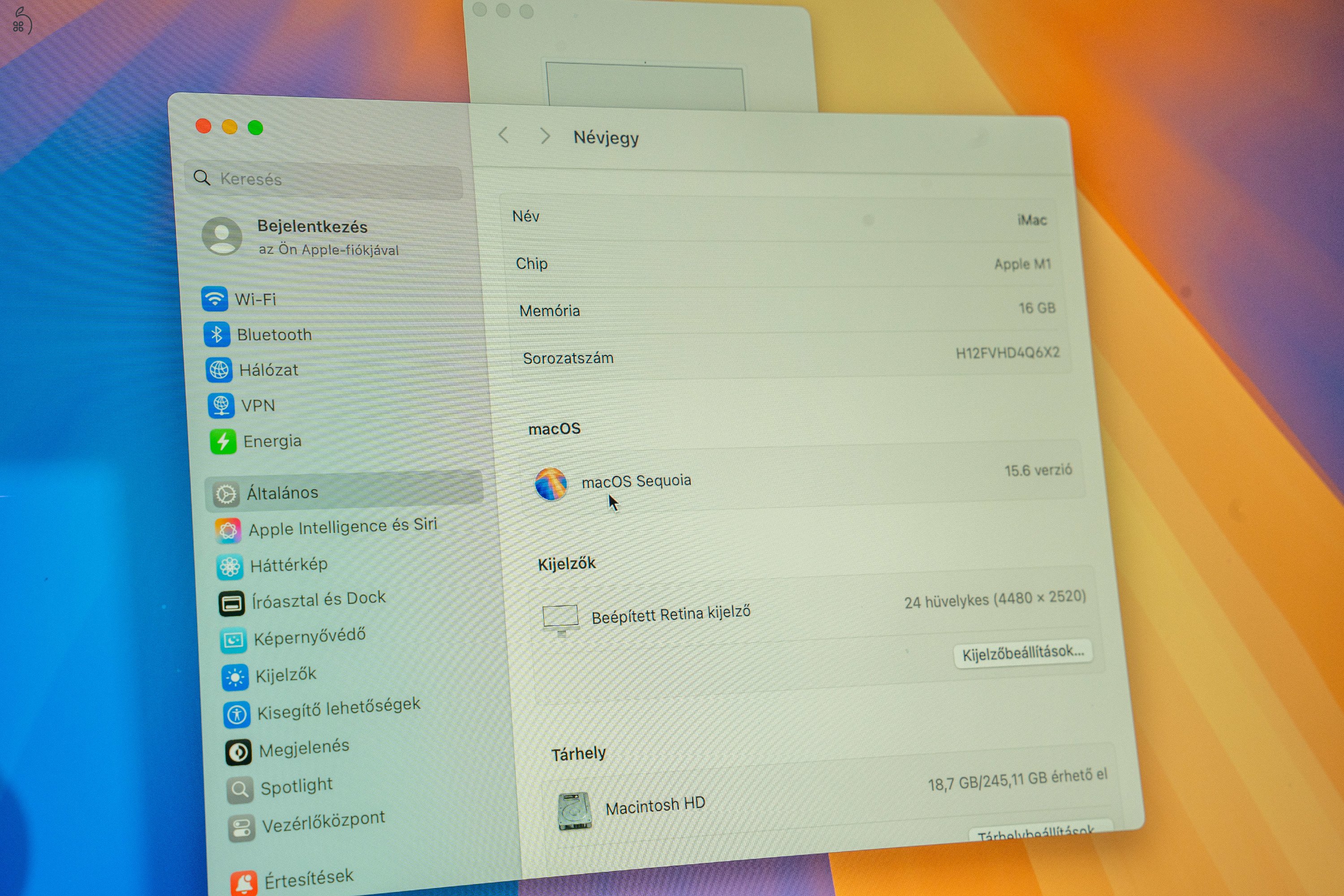Click the Kijelzők section heading

coord(566,564)
